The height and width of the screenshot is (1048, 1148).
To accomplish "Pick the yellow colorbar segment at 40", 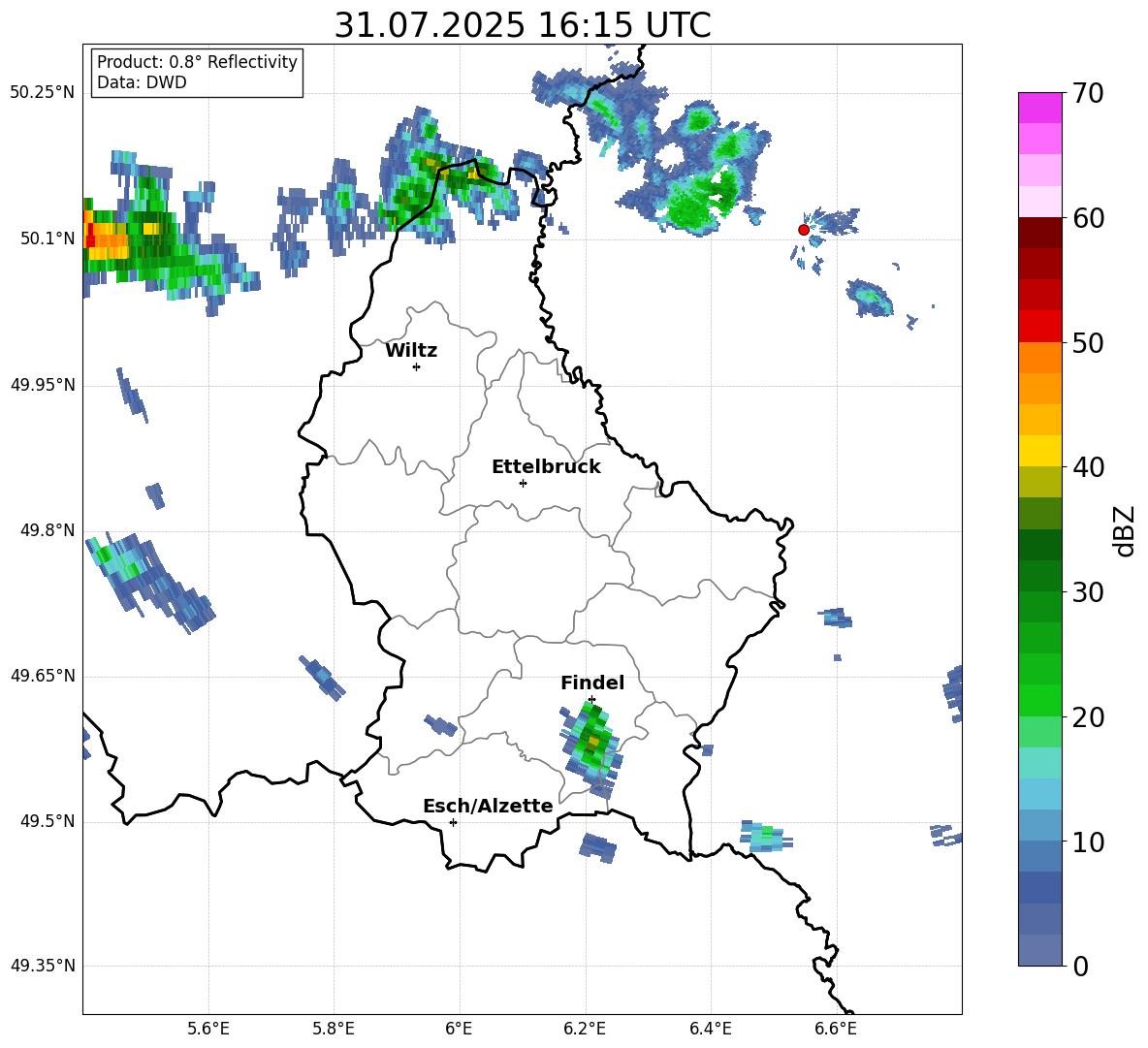I will click(1039, 451).
